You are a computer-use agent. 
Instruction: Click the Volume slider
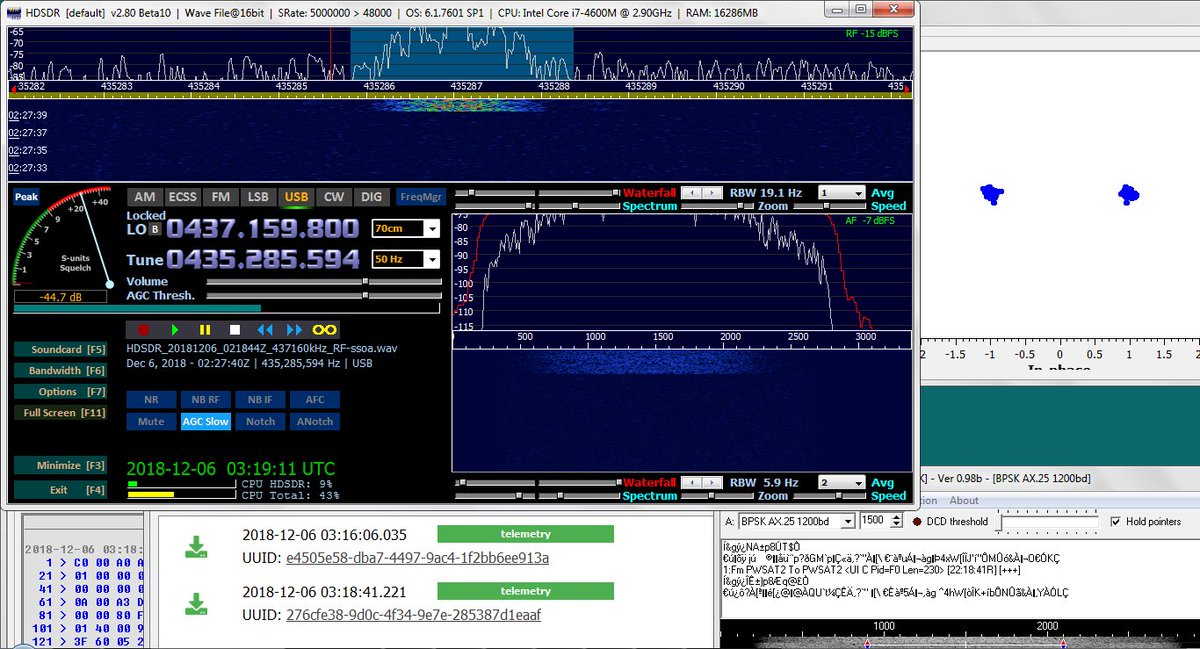coord(323,282)
